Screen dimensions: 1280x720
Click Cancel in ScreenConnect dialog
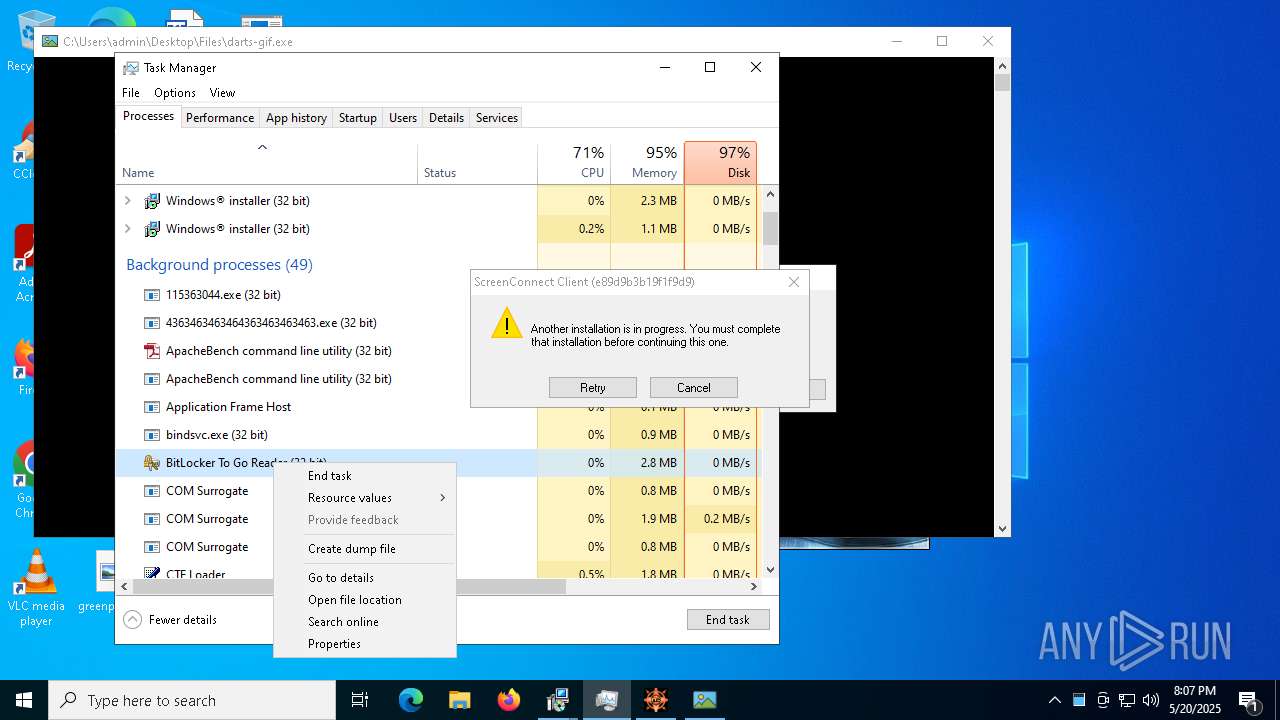tap(694, 388)
